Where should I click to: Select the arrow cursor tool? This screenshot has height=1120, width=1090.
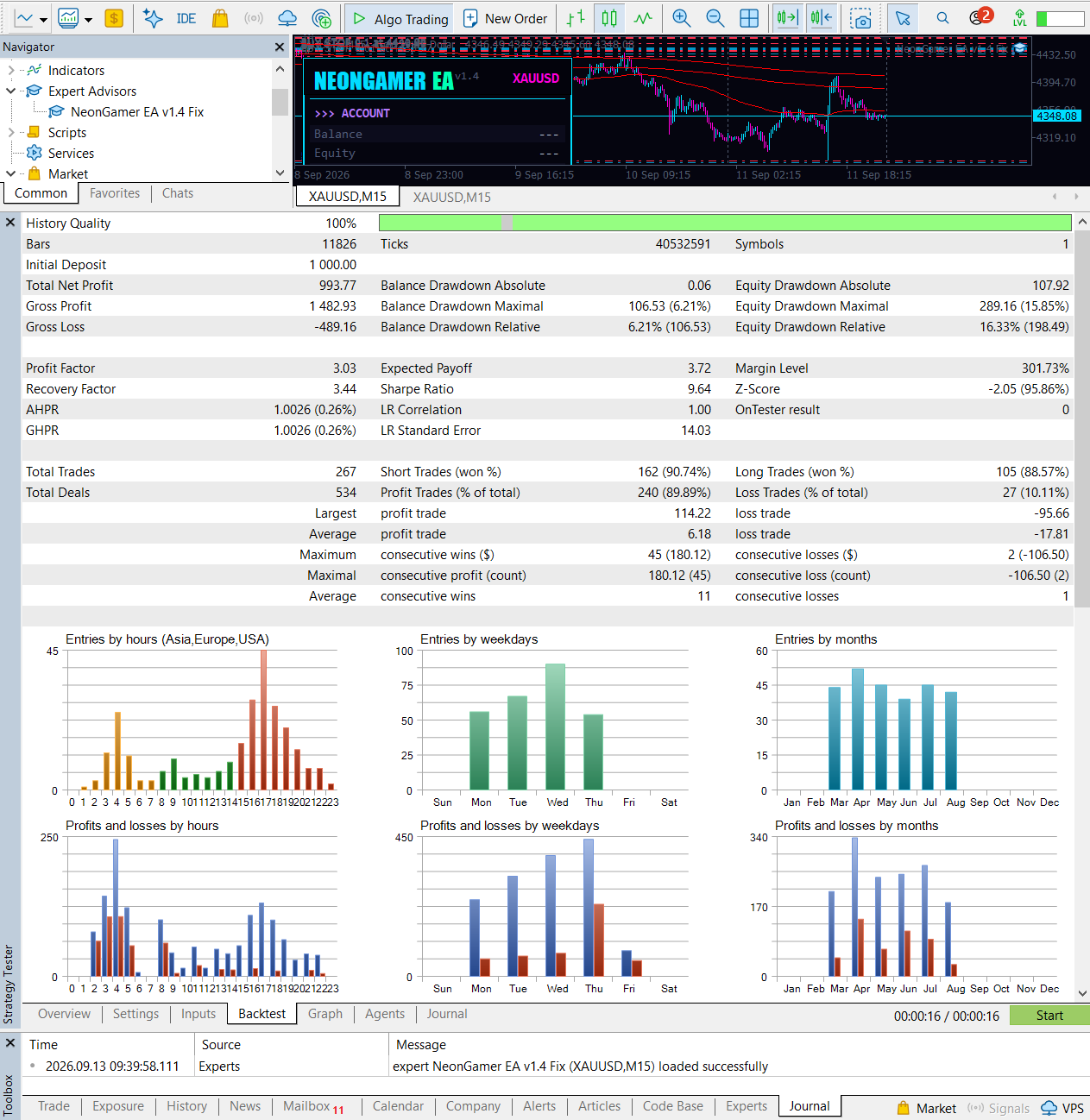[x=903, y=18]
